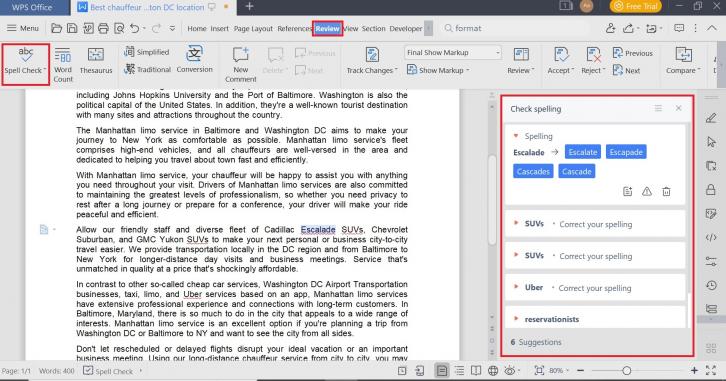726x381 pixels.
Task: Replace with suggestion Escalate
Action: point(583,152)
